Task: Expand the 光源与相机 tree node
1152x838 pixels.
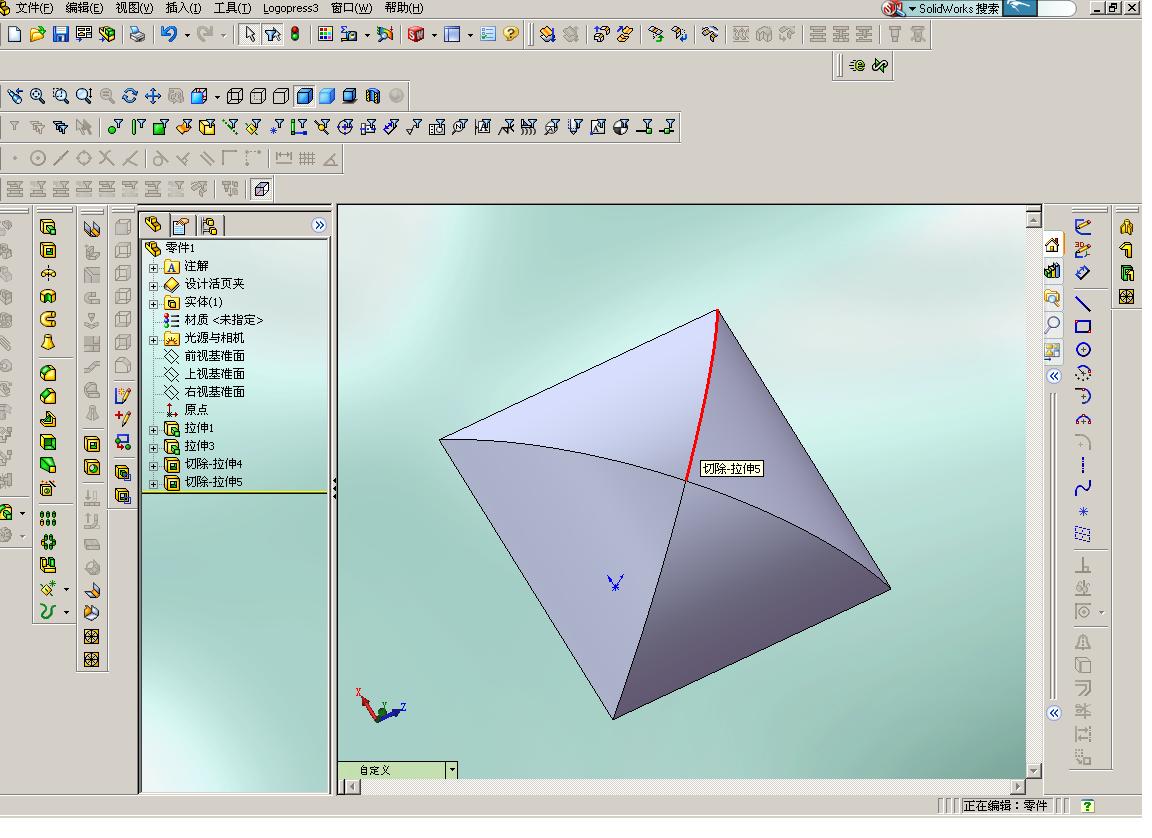Action: [154, 340]
